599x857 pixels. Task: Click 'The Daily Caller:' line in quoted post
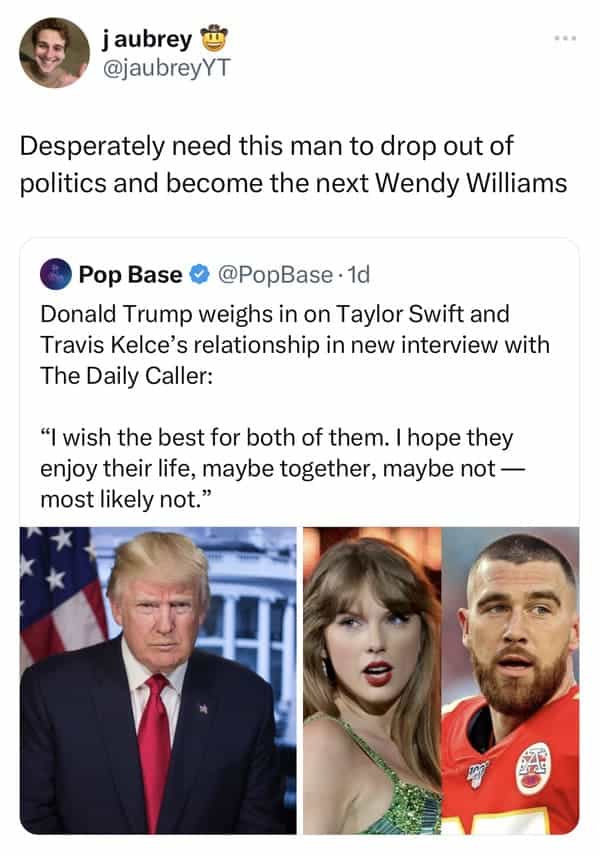coord(126,376)
